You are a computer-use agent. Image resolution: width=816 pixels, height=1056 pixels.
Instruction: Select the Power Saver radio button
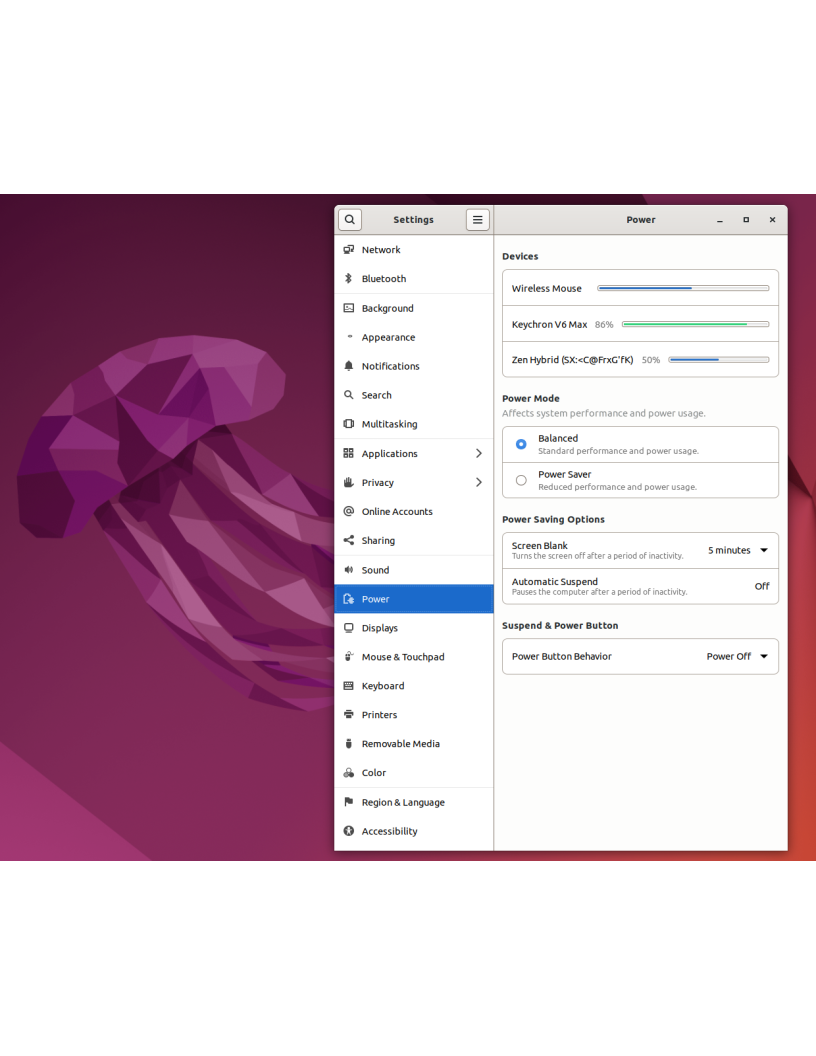point(521,480)
